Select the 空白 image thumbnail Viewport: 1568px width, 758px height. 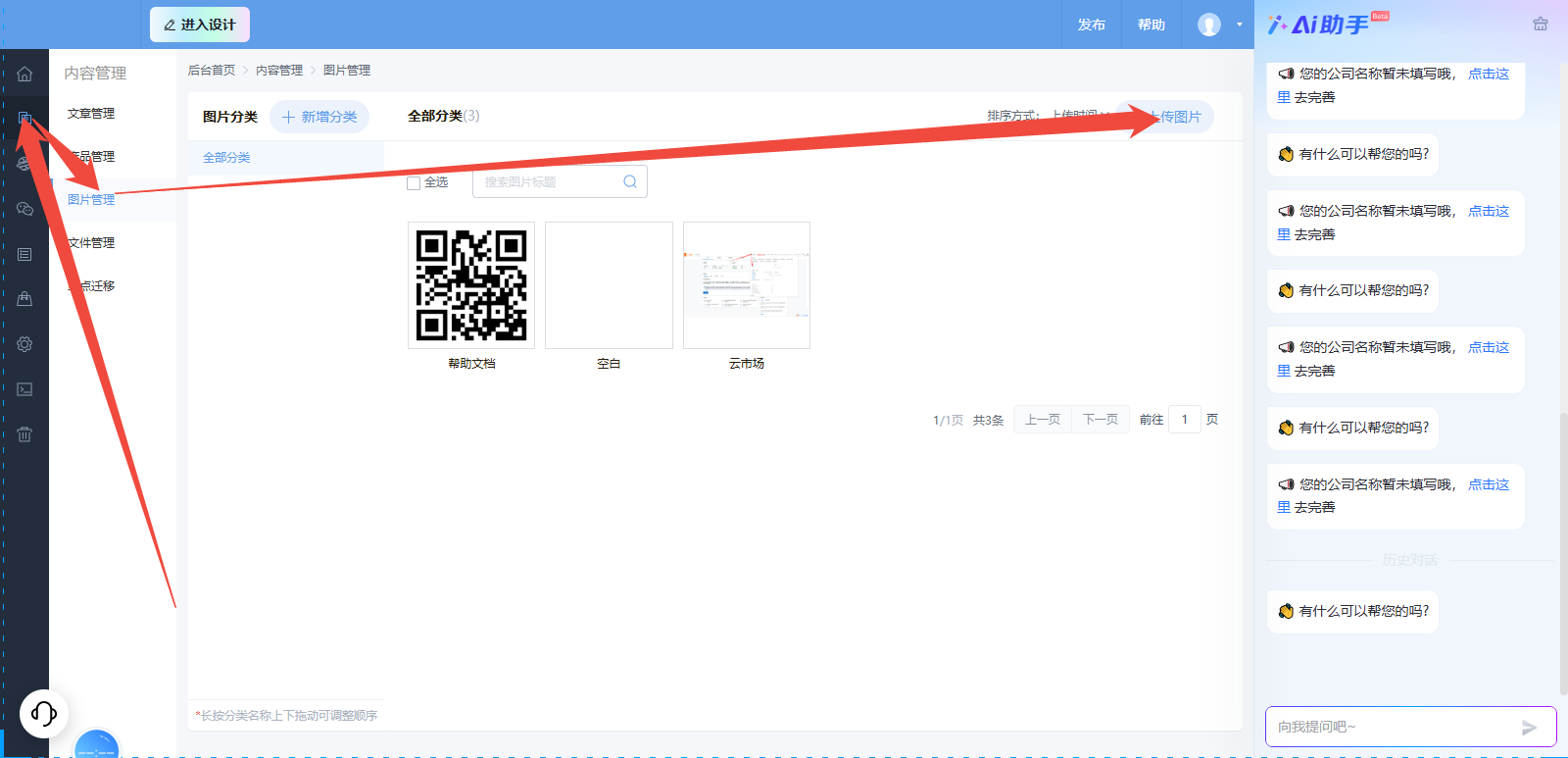pyautogui.click(x=609, y=285)
